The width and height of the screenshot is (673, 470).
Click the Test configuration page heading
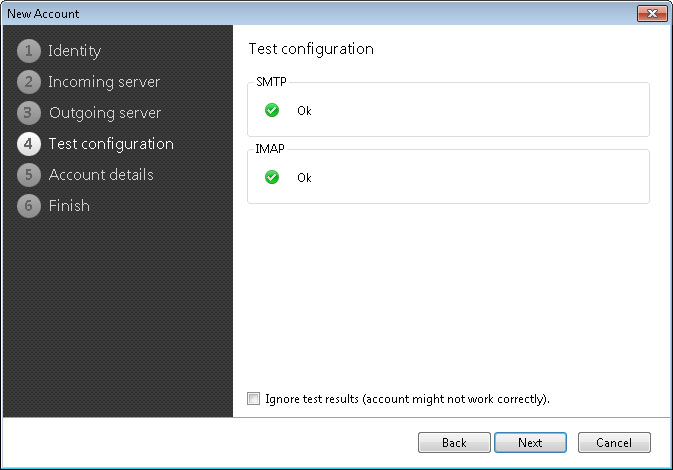pyautogui.click(x=311, y=49)
